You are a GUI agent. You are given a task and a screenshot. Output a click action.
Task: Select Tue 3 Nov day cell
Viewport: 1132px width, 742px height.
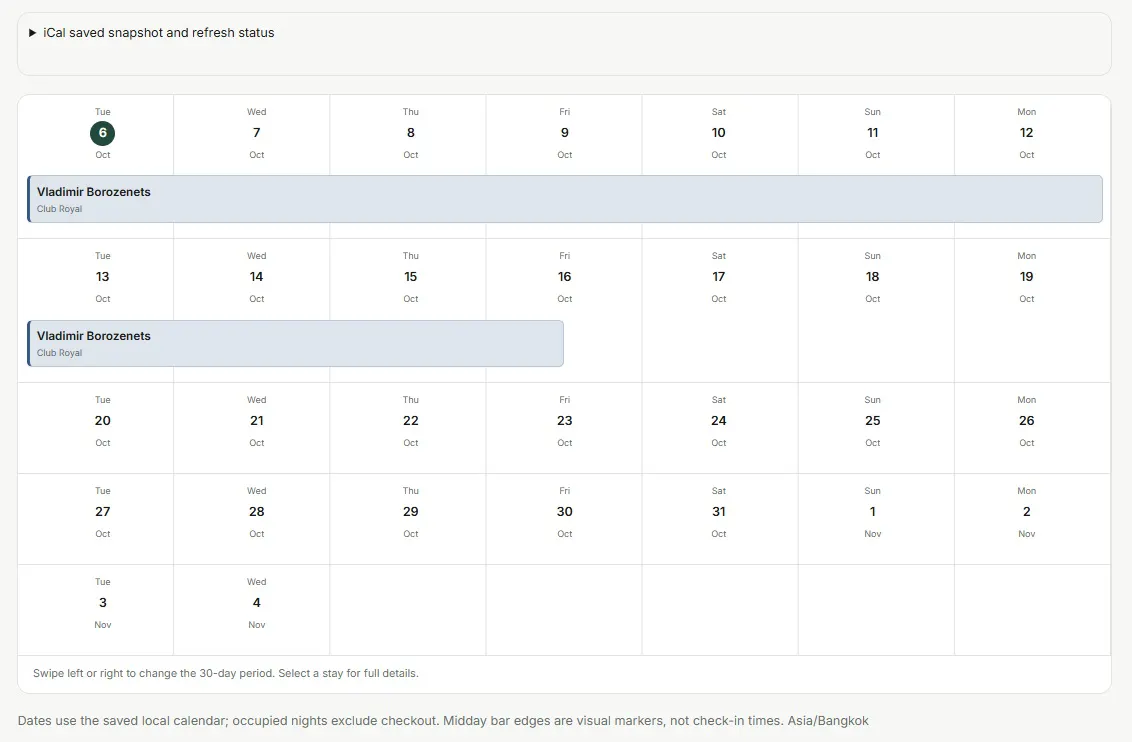click(x=95, y=610)
